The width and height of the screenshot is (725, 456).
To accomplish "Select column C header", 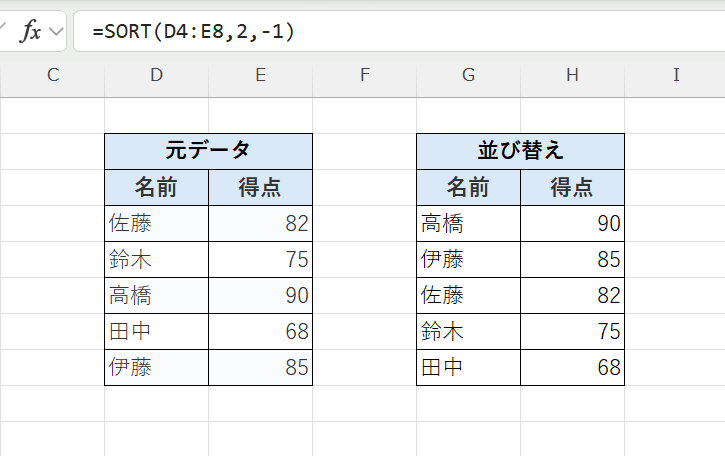I will (52, 74).
